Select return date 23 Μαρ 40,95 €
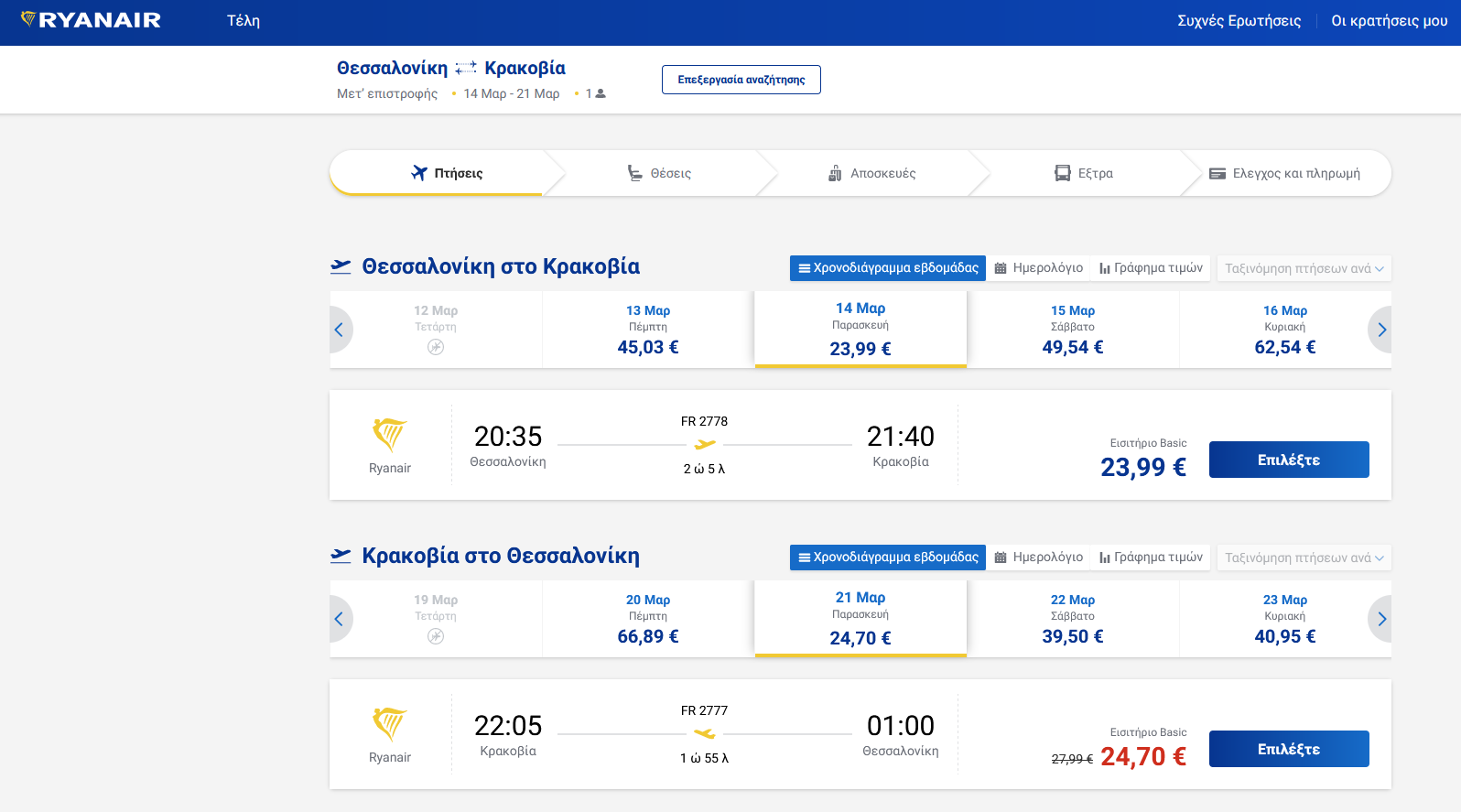 [1285, 619]
